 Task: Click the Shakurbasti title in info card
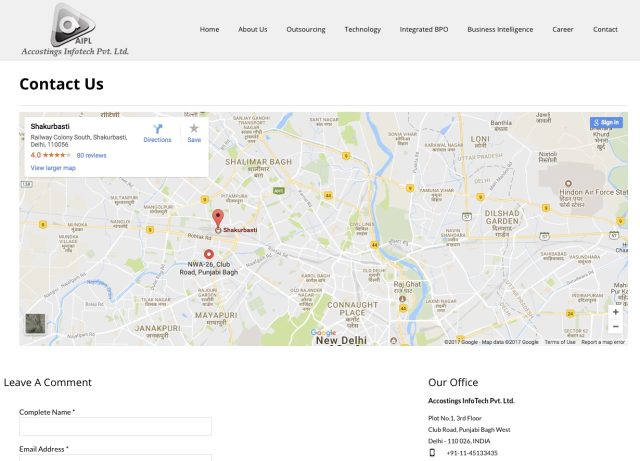tap(50, 127)
